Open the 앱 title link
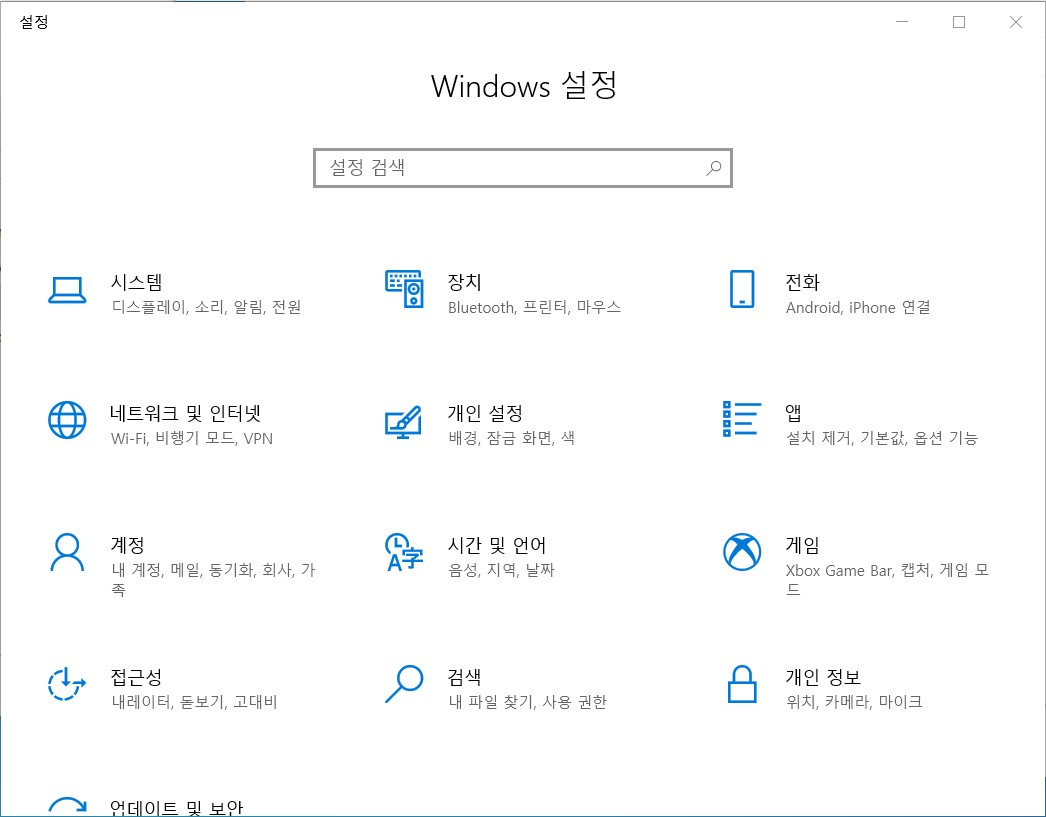Viewport: 1046px width, 817px height. (793, 414)
